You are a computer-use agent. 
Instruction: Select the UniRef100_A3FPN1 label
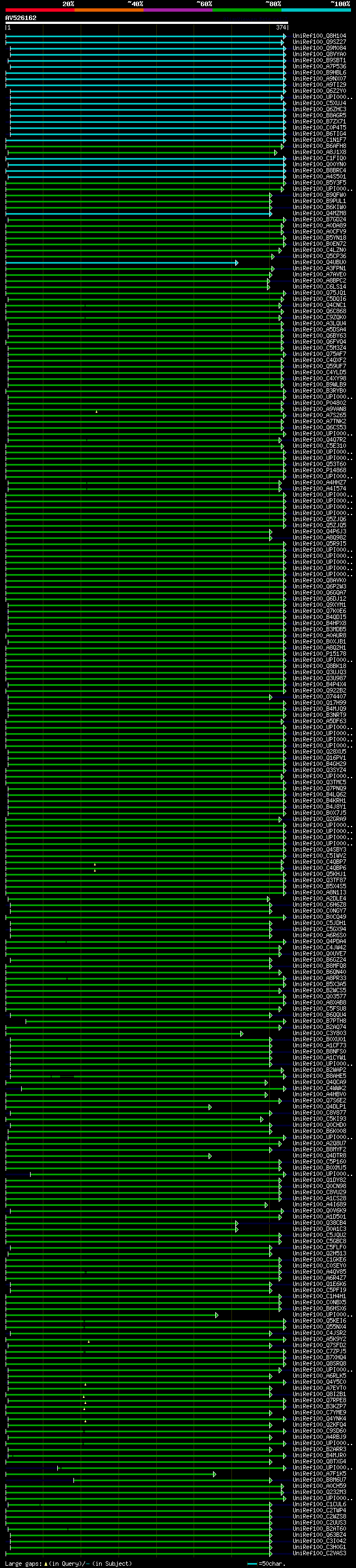(319, 269)
